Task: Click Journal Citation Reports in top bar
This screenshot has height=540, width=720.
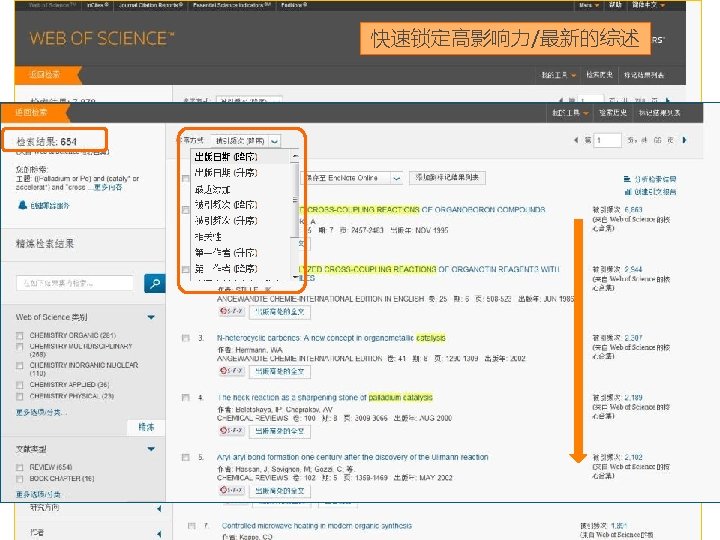Action: (150, 5)
